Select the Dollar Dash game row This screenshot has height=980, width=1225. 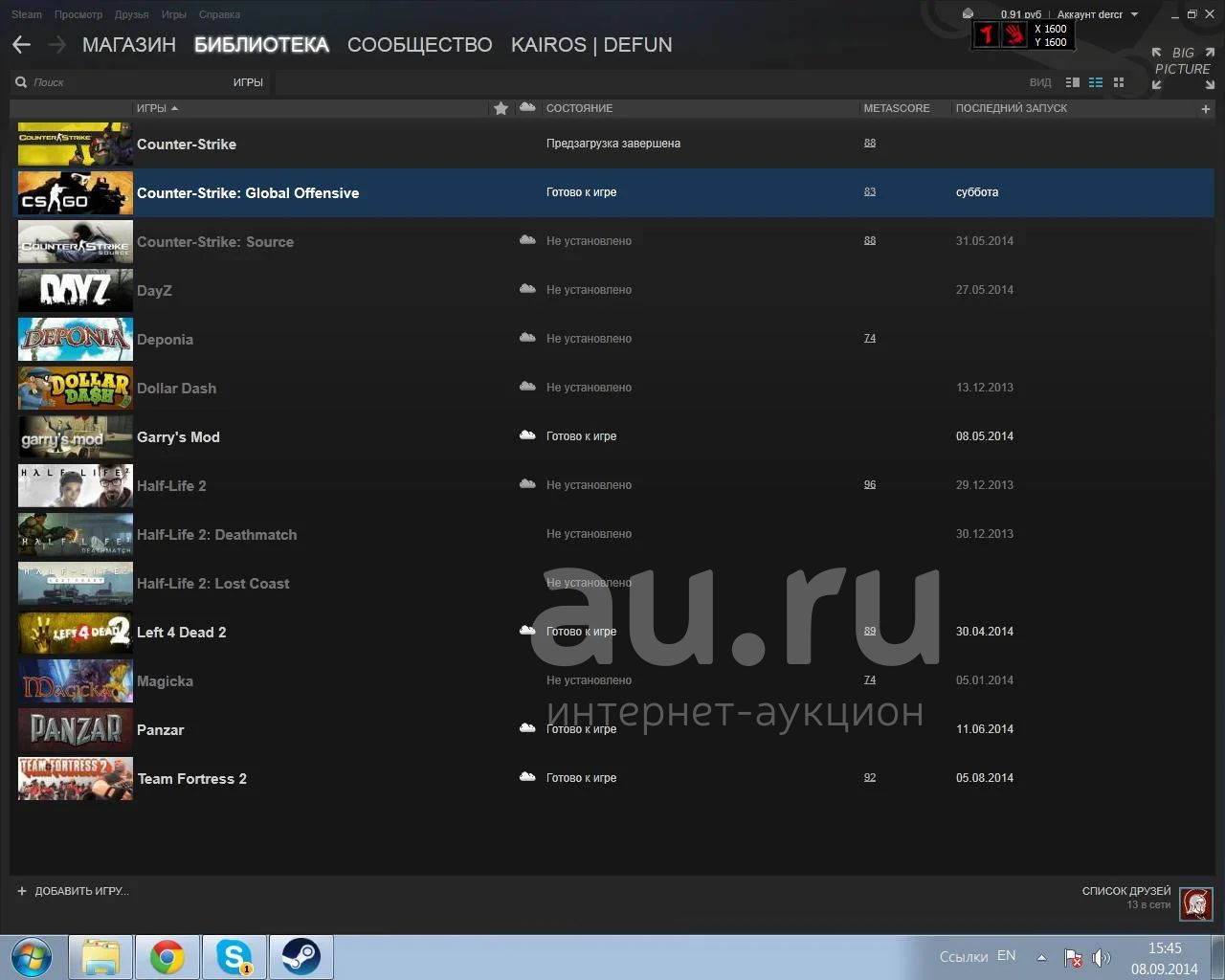[612, 388]
